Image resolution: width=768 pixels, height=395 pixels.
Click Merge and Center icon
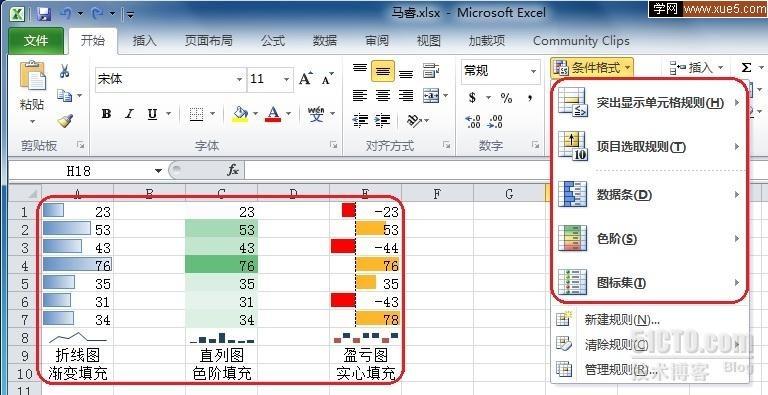[431, 96]
